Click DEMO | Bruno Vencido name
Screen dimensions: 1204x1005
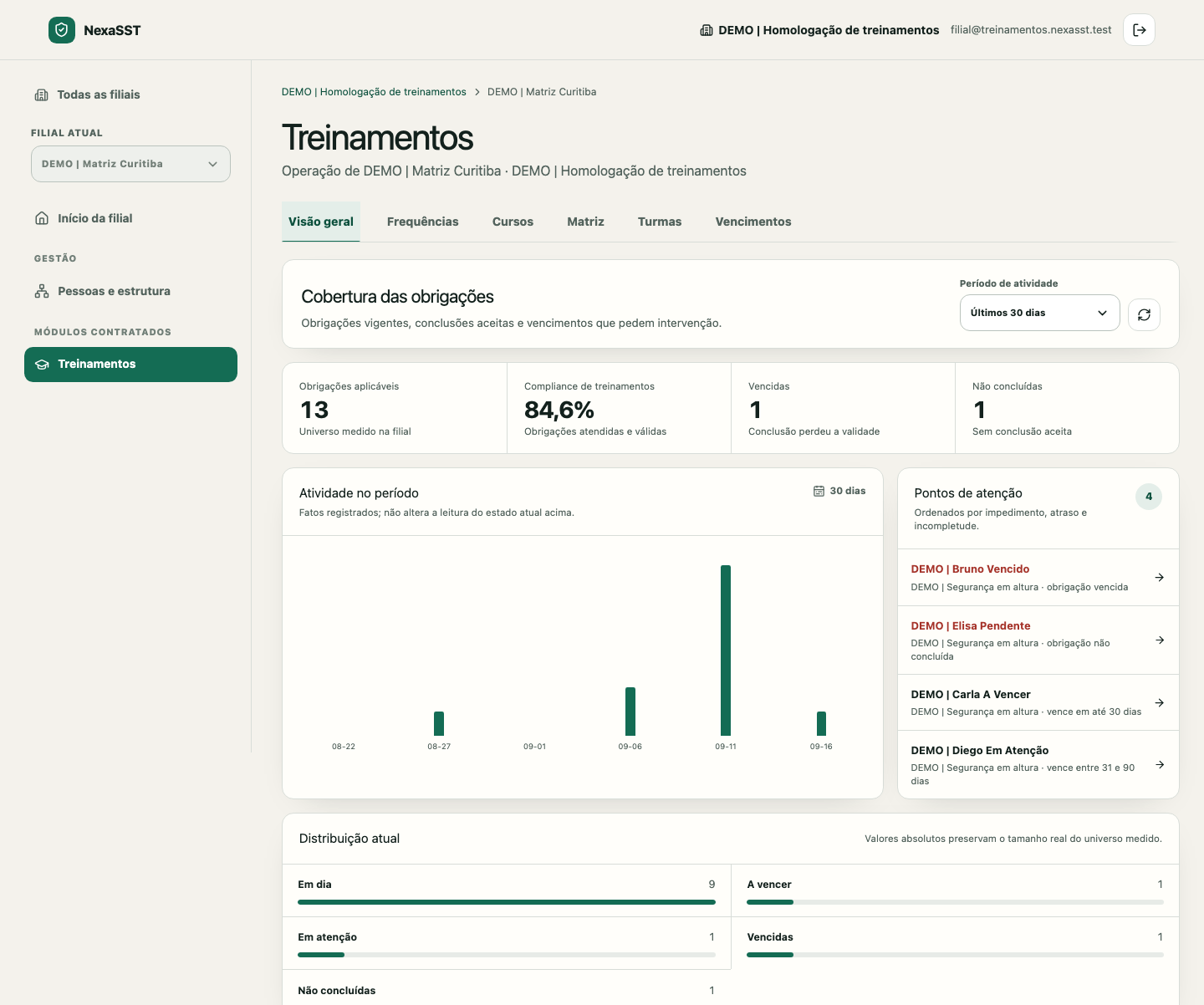970,569
